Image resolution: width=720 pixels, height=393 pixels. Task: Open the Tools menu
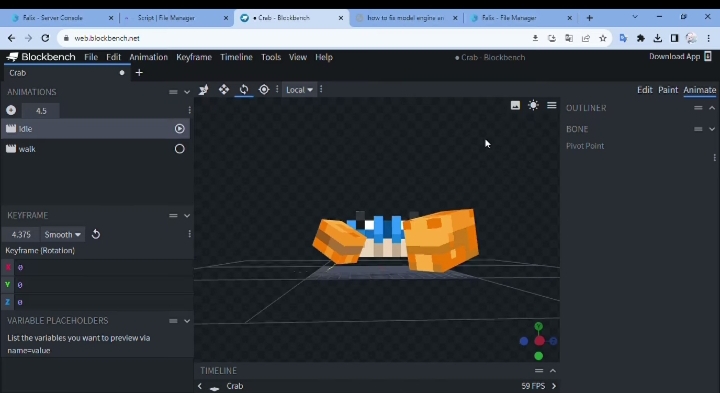click(x=271, y=57)
